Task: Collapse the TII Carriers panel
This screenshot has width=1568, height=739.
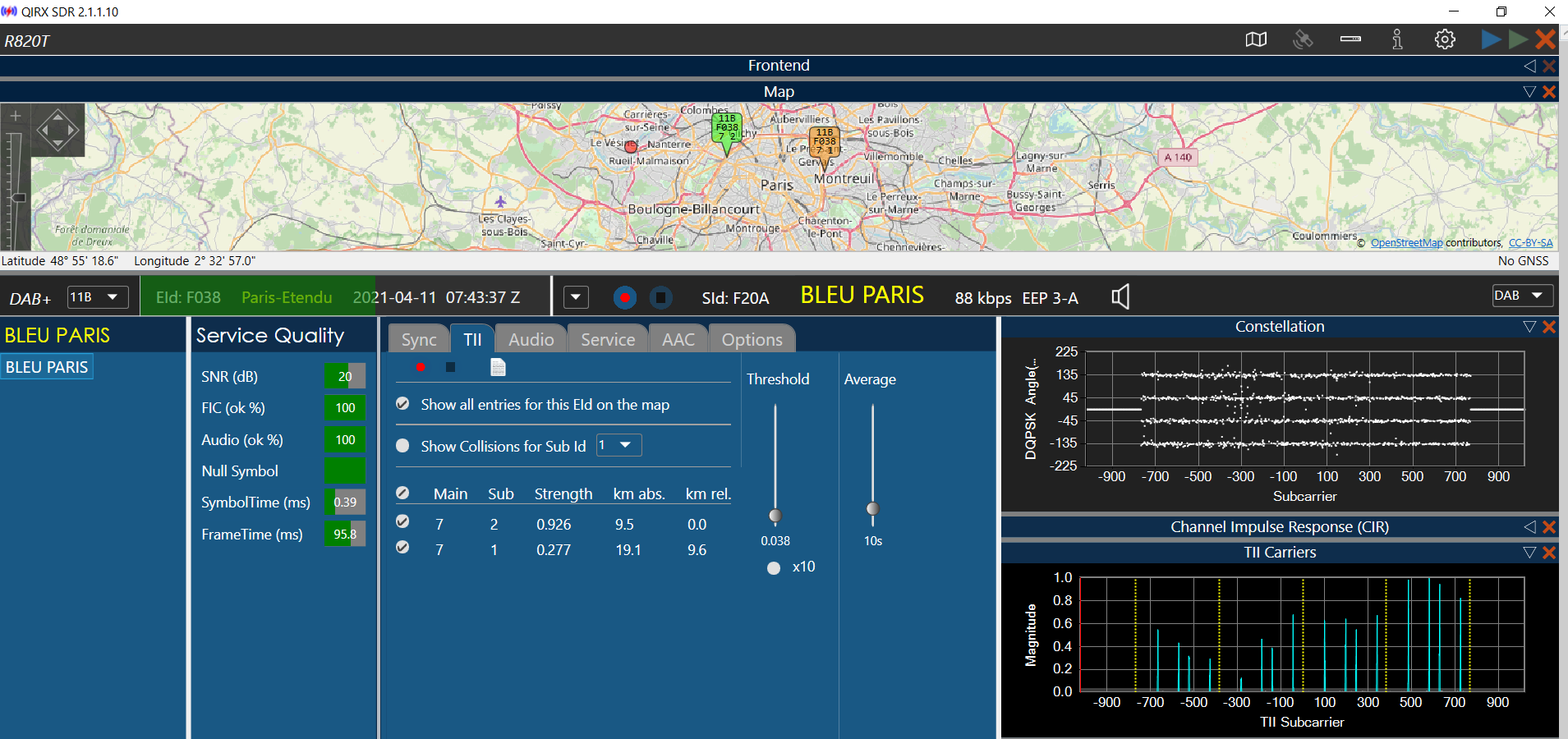Action: 1529,553
